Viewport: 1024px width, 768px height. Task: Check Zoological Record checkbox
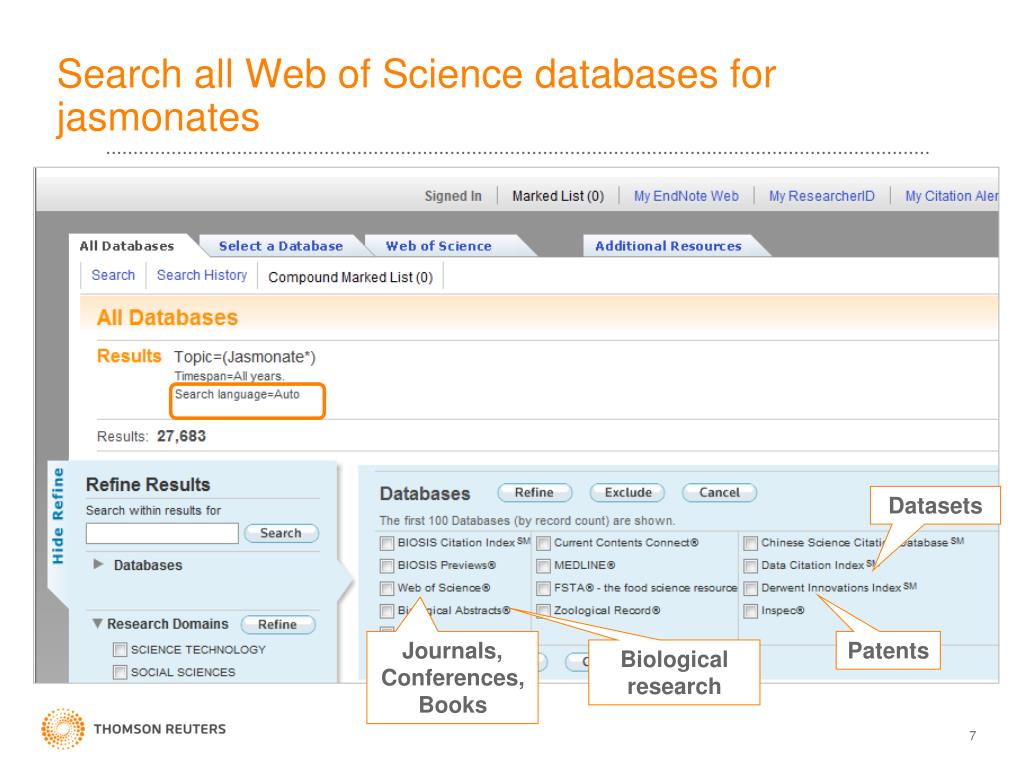543,611
